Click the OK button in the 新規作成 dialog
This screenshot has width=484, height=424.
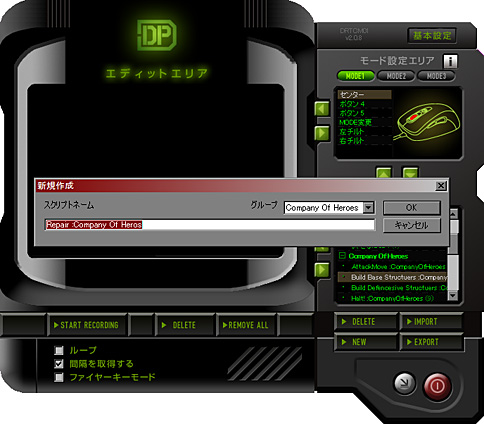coord(412,208)
